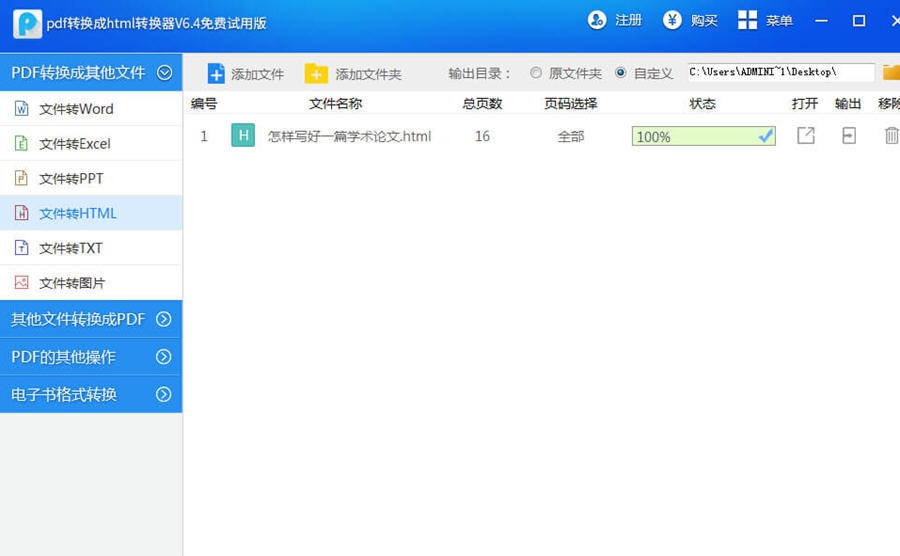Click the browse output folder icon

tap(891, 72)
